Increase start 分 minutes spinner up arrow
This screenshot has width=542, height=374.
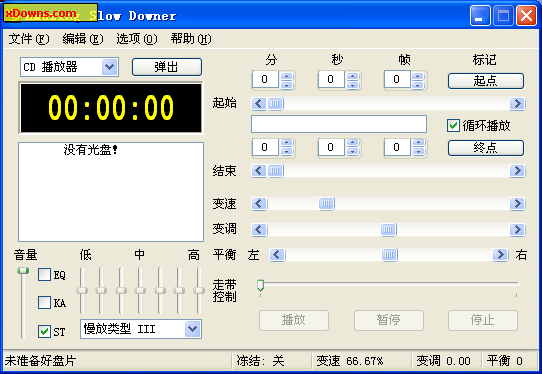(287, 76)
